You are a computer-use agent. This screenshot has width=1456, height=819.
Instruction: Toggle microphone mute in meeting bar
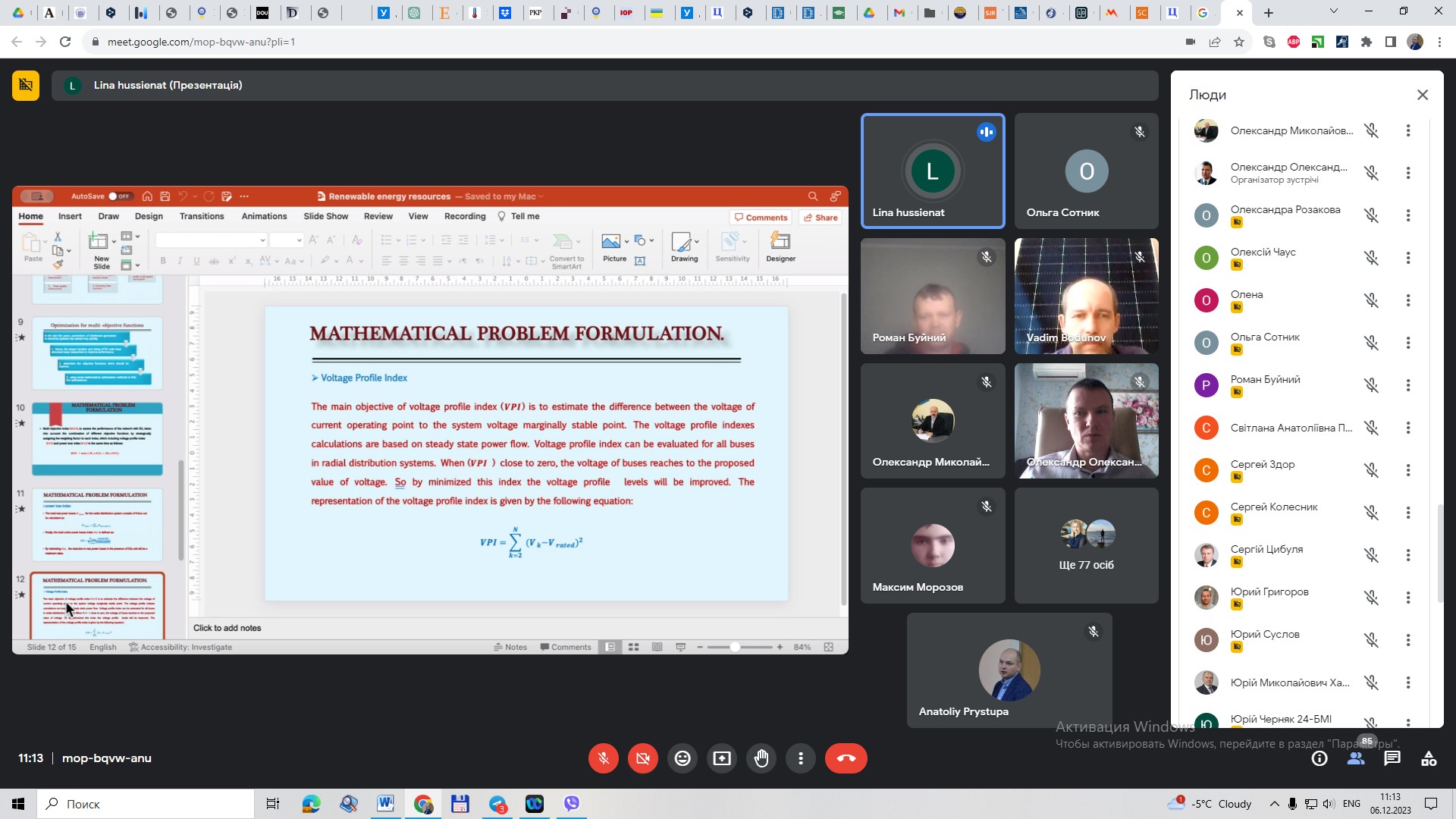[604, 758]
